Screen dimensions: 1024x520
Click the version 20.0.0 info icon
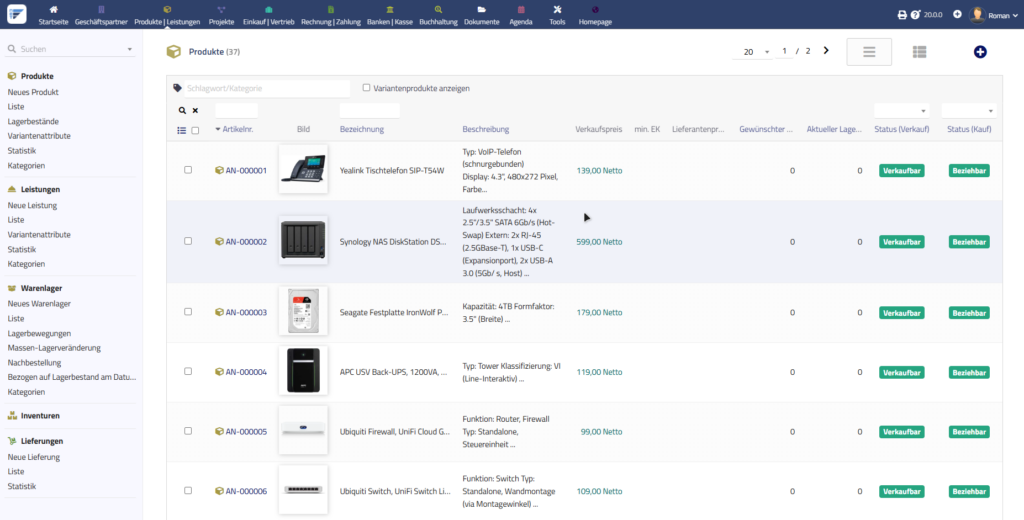(x=915, y=14)
